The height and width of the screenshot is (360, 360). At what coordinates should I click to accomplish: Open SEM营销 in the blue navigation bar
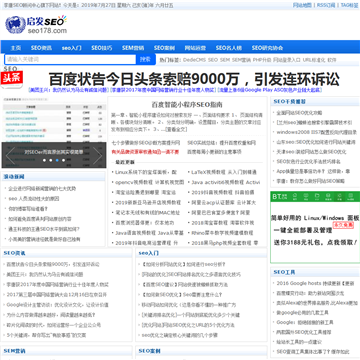(133, 48)
